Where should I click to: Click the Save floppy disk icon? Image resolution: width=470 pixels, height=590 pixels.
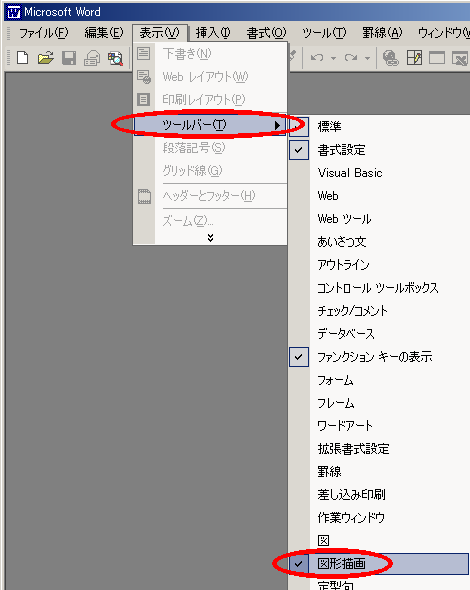[69, 58]
